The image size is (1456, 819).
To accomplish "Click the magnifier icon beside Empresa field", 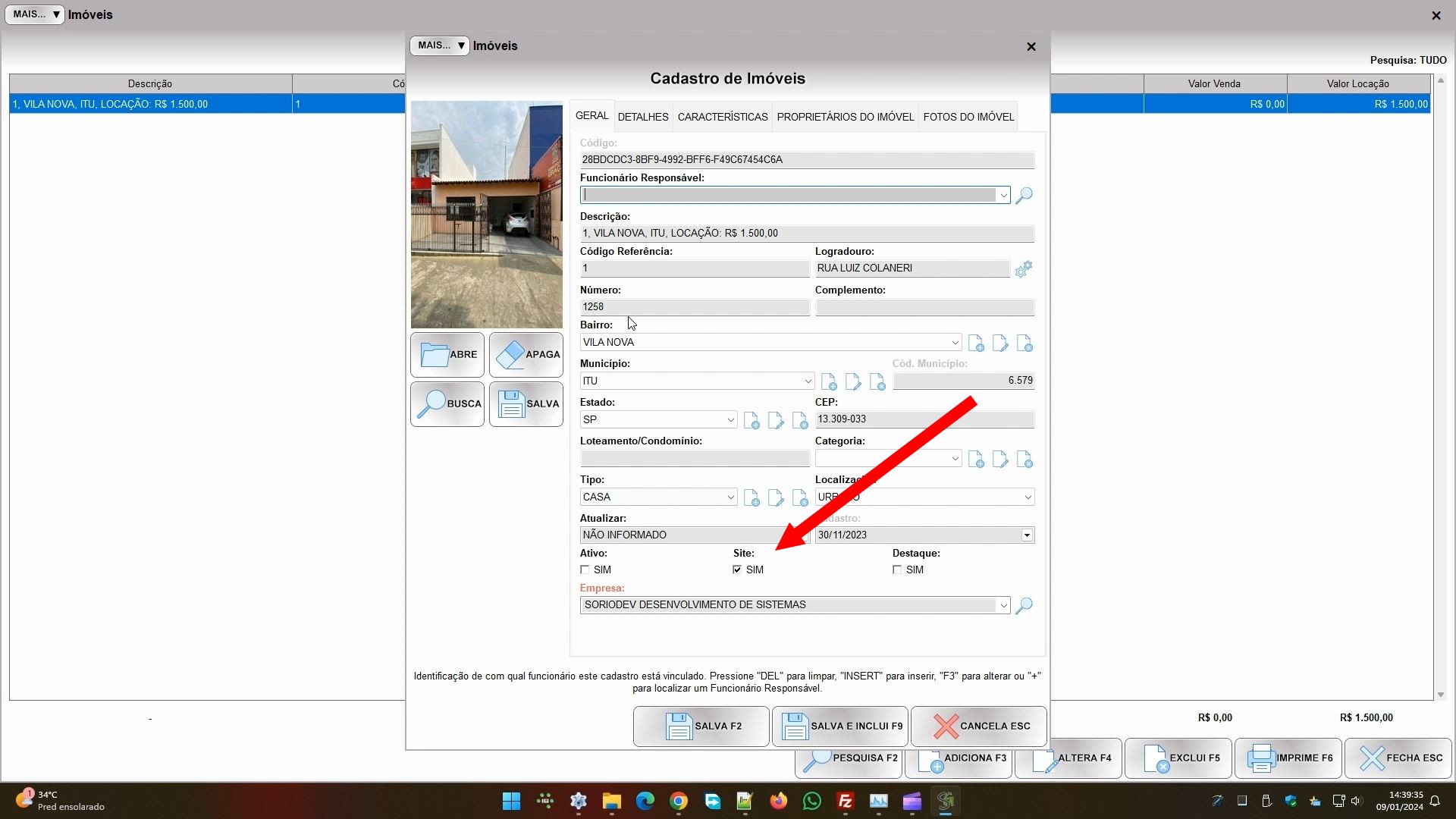I will click(1024, 605).
